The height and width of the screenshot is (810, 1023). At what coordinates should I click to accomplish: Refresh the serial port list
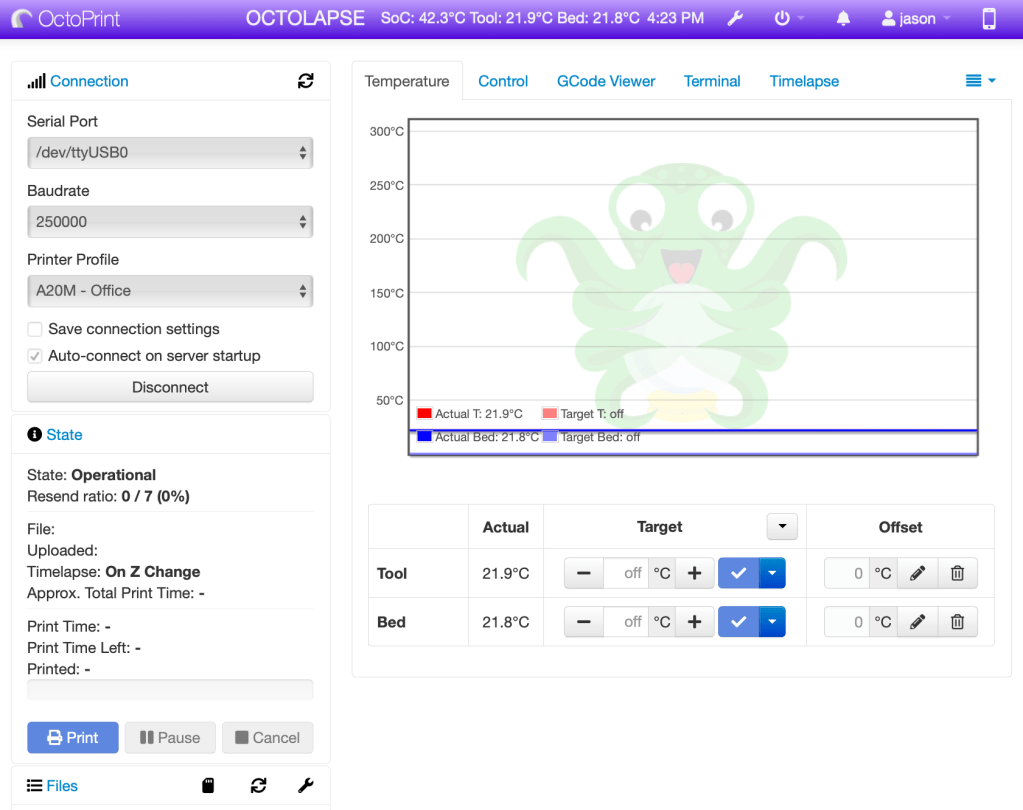tap(306, 81)
